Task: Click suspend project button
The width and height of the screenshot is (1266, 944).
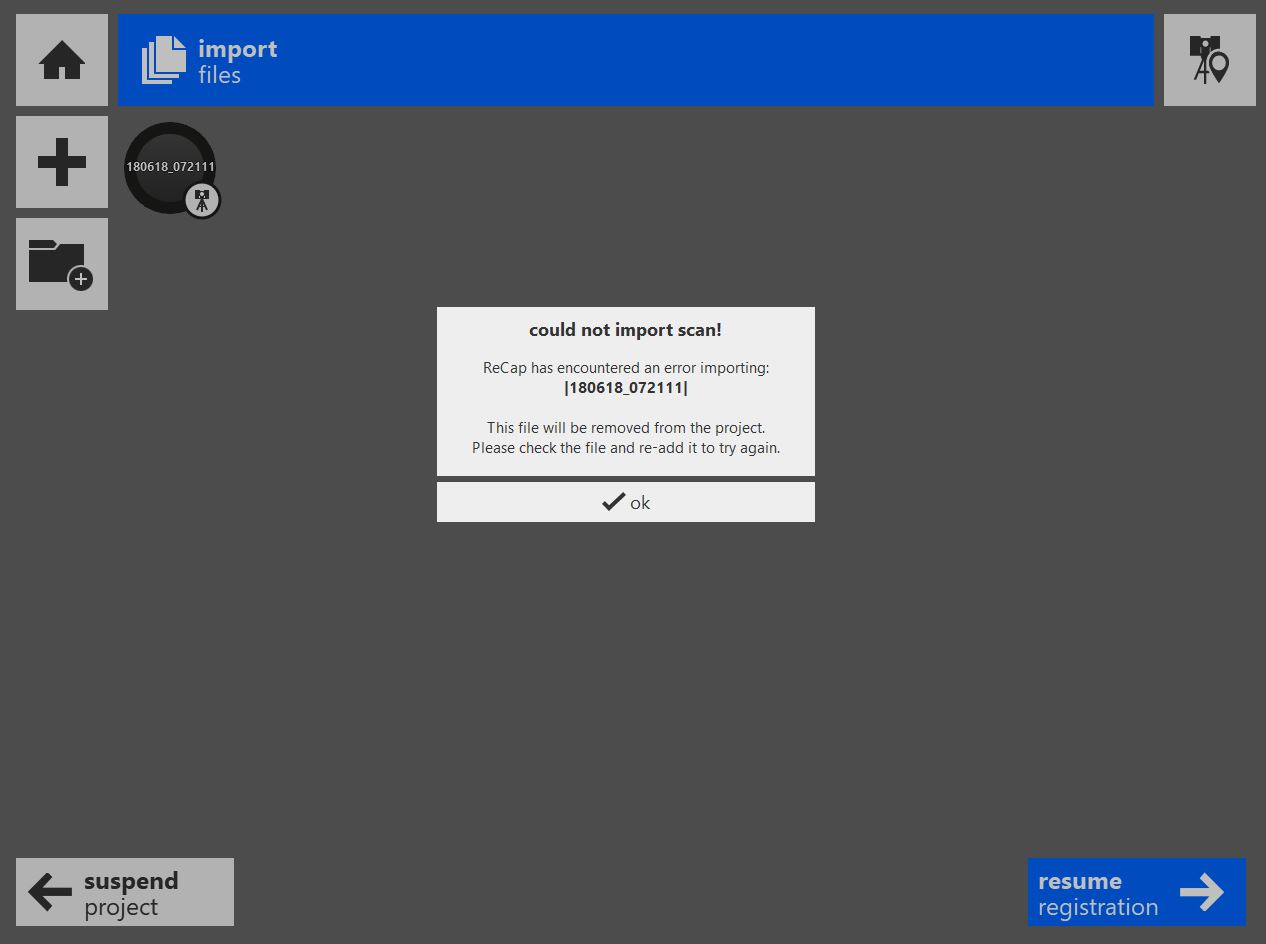Action: [x=125, y=892]
